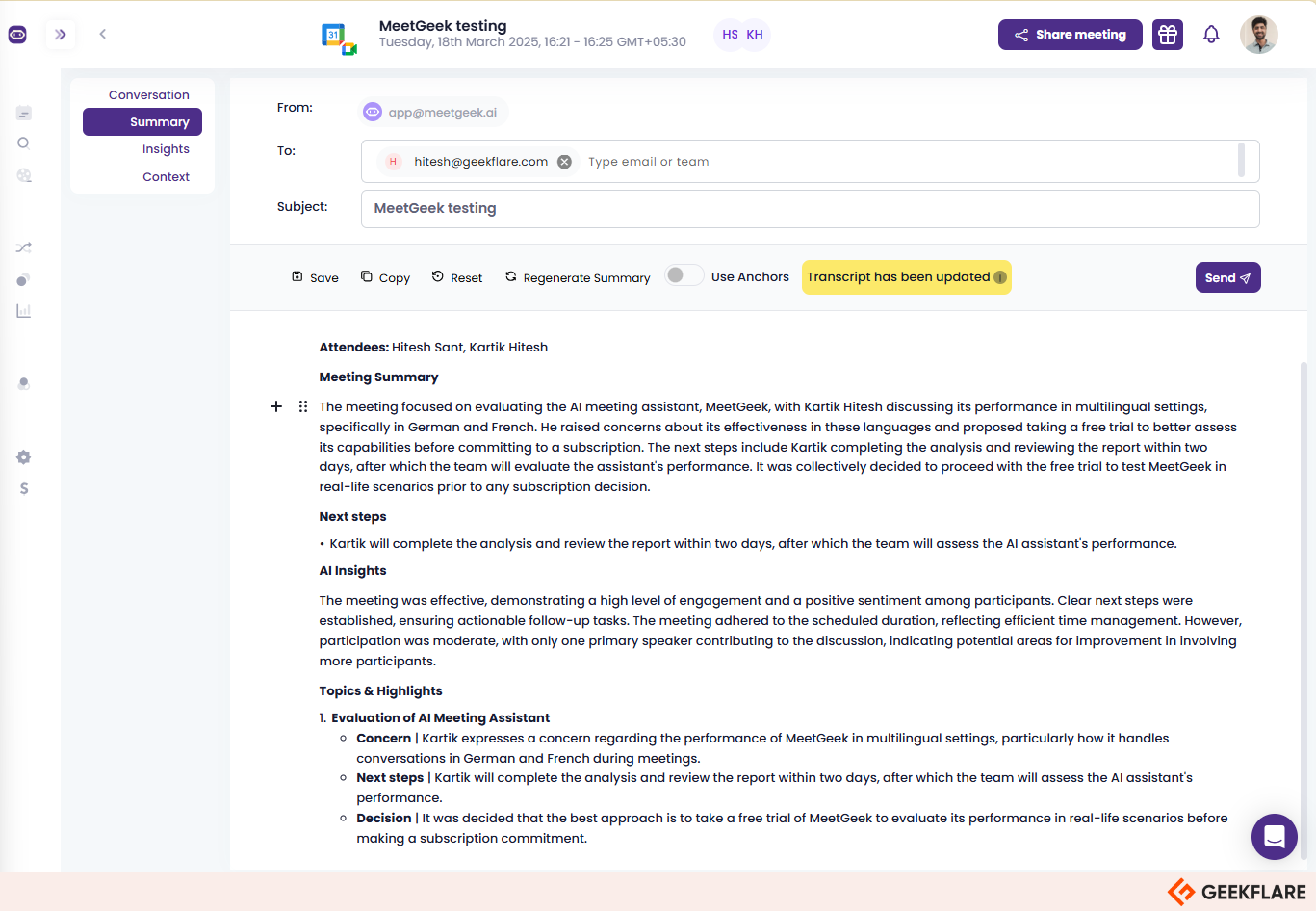
Task: Click the Send button
Action: [x=1227, y=277]
